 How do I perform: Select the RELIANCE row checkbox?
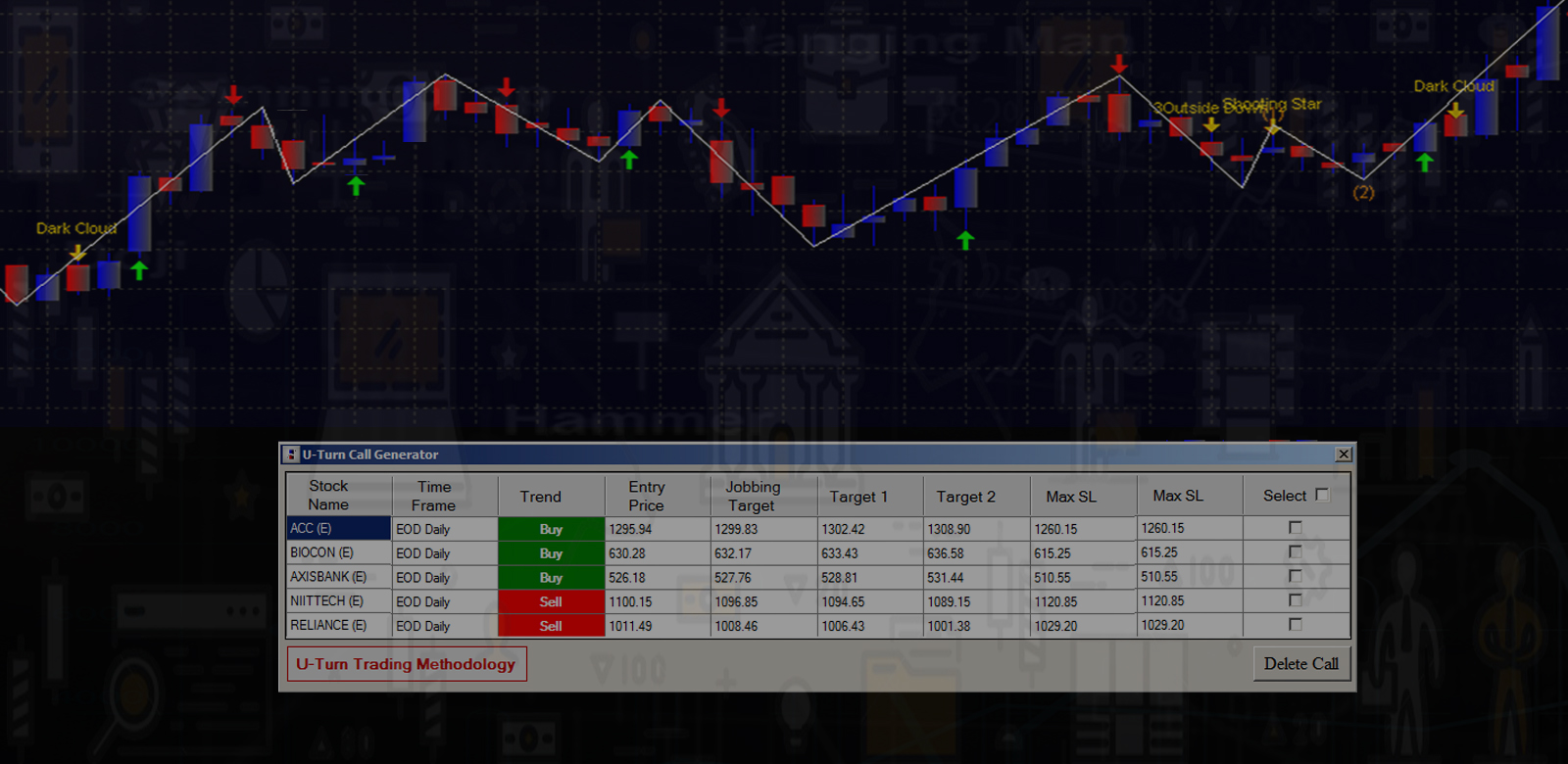click(1296, 625)
